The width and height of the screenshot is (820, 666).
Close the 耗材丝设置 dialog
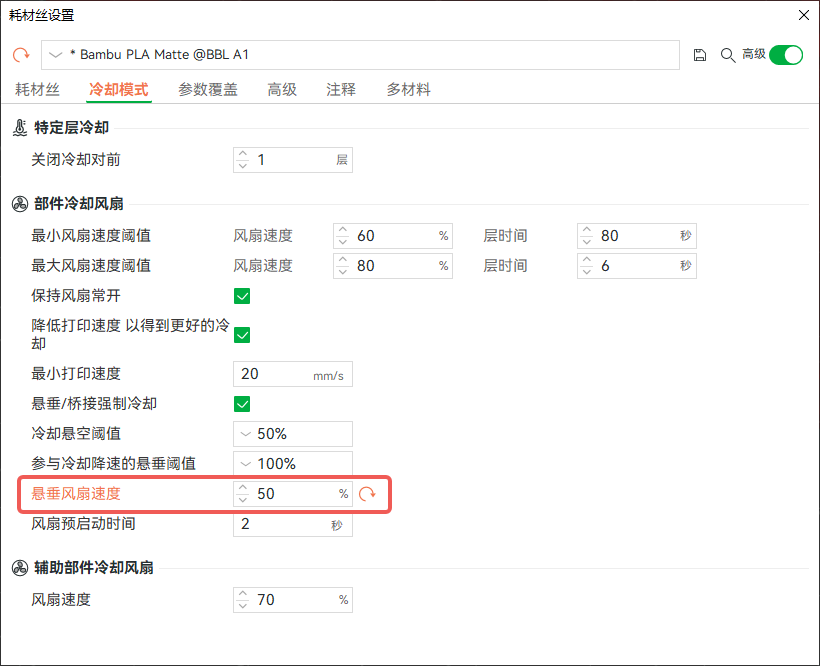click(x=804, y=15)
